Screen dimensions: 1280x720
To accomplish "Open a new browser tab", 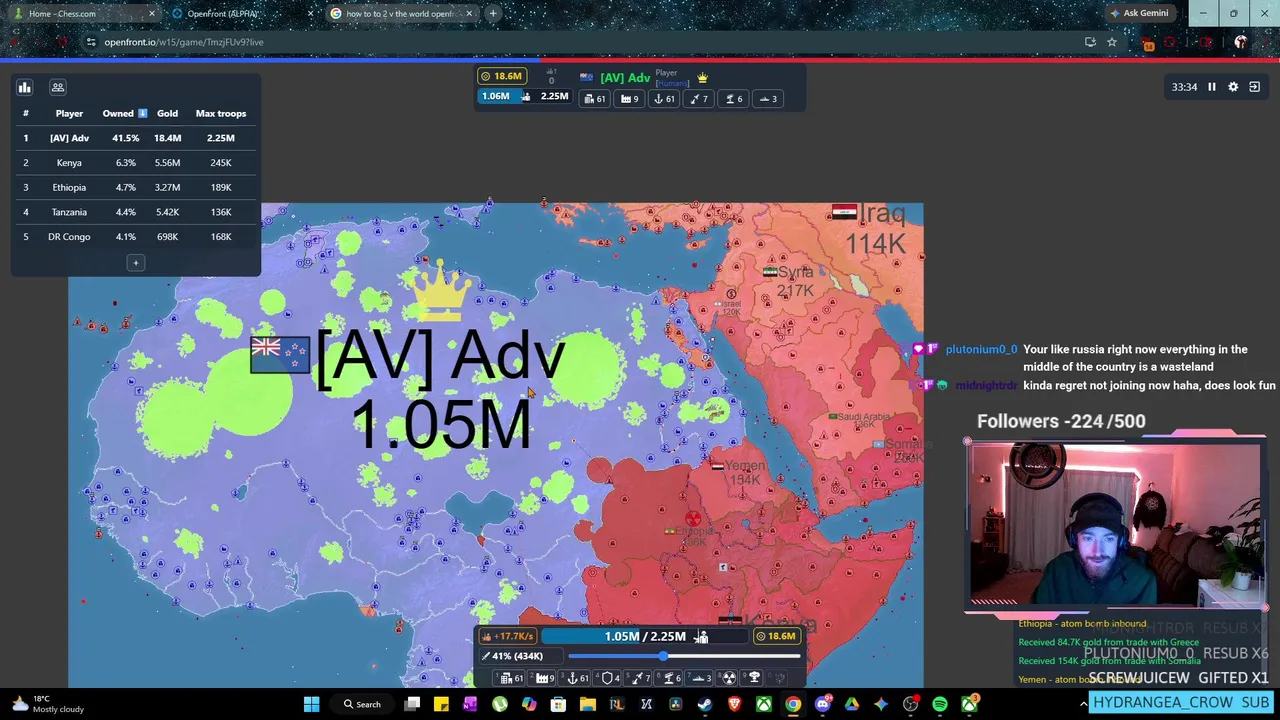I will click(x=493, y=13).
